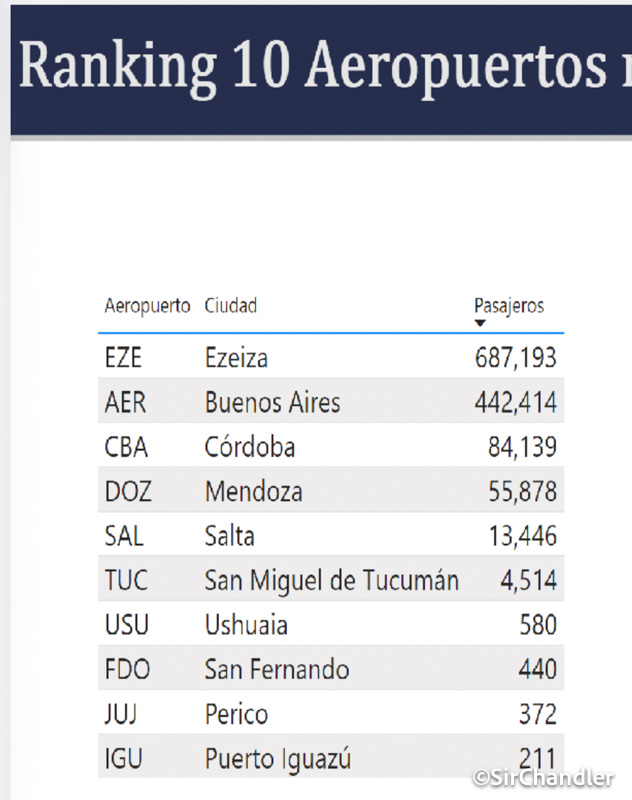The height and width of the screenshot is (800, 632).
Task: Click the 687,193 passengers value
Action: tap(515, 357)
